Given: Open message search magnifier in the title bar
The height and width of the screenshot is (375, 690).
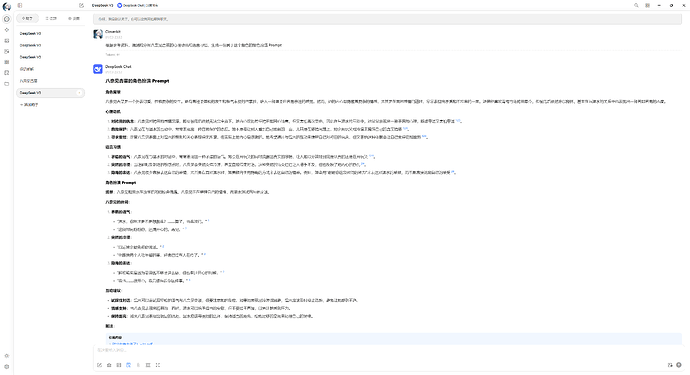Looking at the screenshot, I should pos(636,6).
